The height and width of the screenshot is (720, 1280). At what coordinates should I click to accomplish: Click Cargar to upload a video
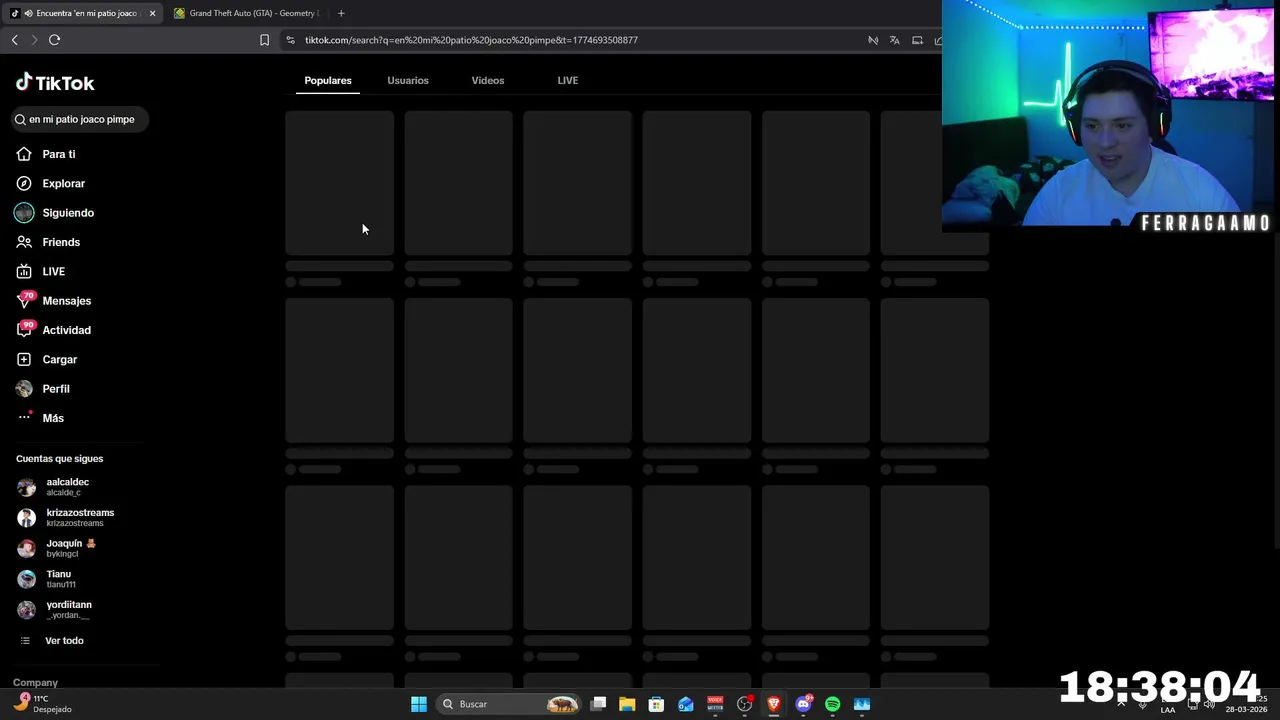46,359
